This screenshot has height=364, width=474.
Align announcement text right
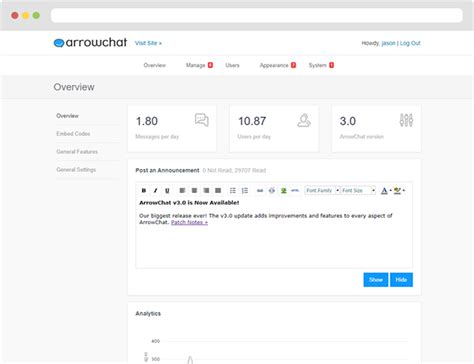206,190
